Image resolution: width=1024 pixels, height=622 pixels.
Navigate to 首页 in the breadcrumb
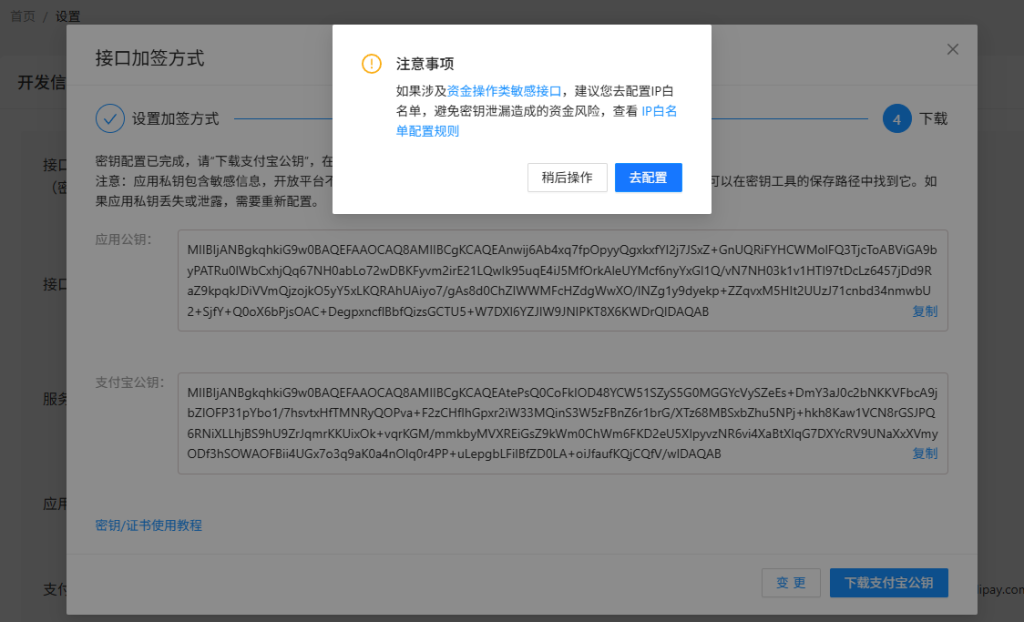[x=22, y=15]
